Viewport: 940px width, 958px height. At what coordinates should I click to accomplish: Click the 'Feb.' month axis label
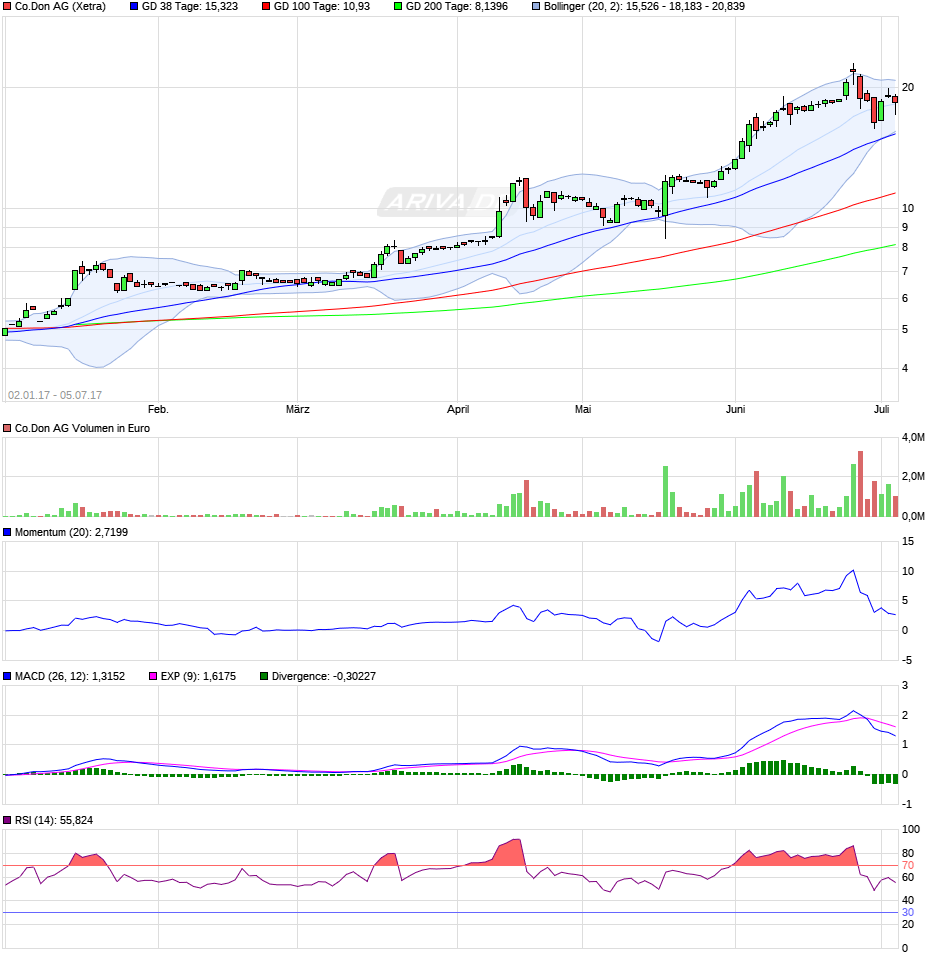click(x=158, y=409)
